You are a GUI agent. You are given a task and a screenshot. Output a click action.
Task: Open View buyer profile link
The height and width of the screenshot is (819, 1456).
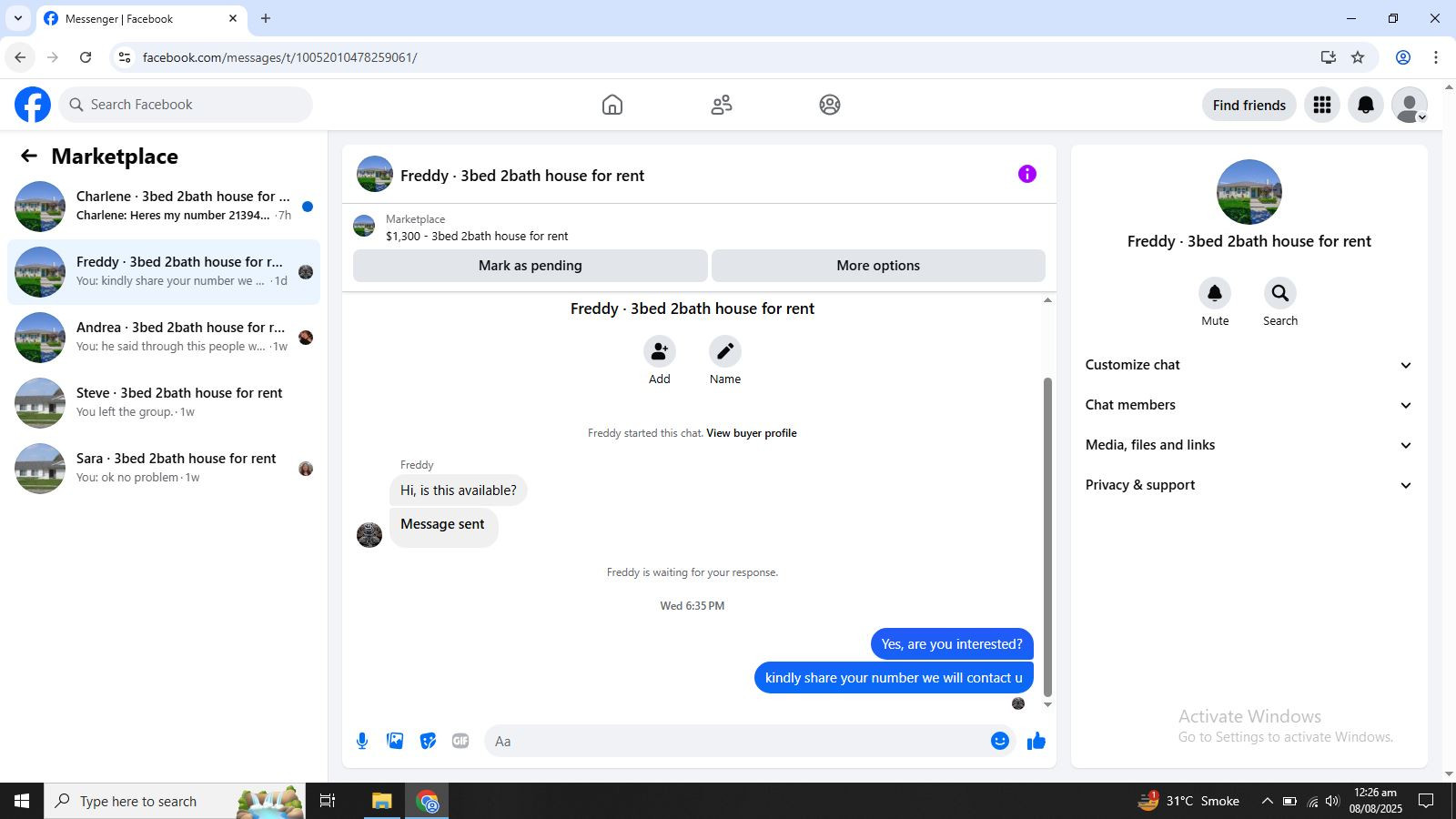(x=752, y=433)
